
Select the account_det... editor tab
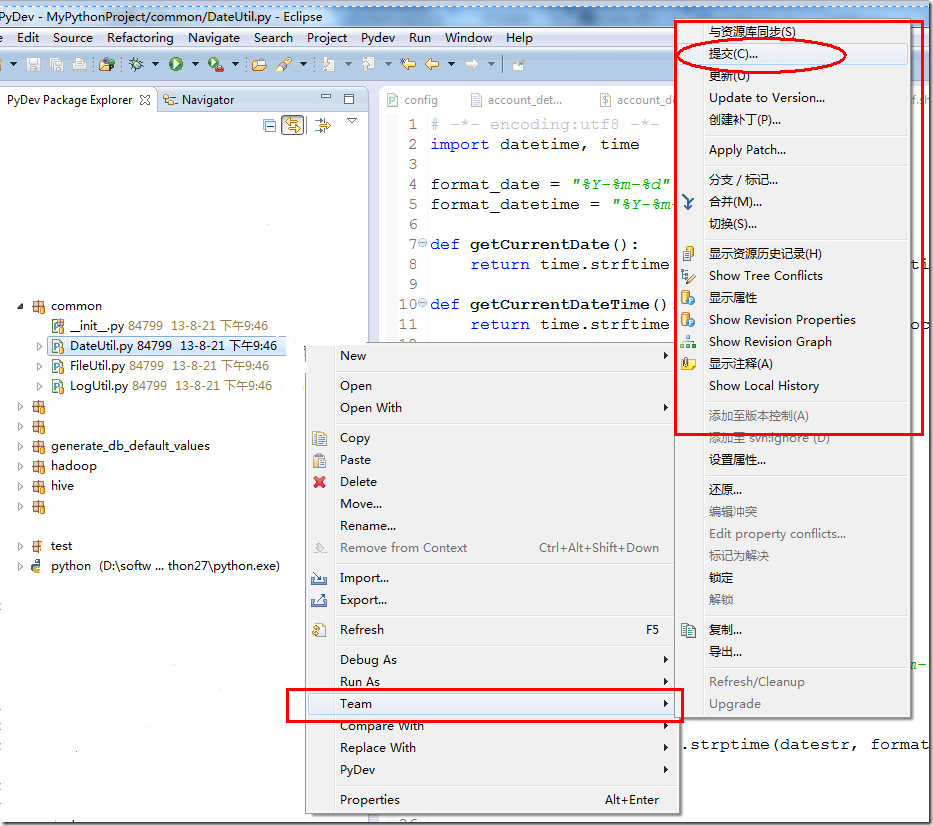(x=516, y=100)
